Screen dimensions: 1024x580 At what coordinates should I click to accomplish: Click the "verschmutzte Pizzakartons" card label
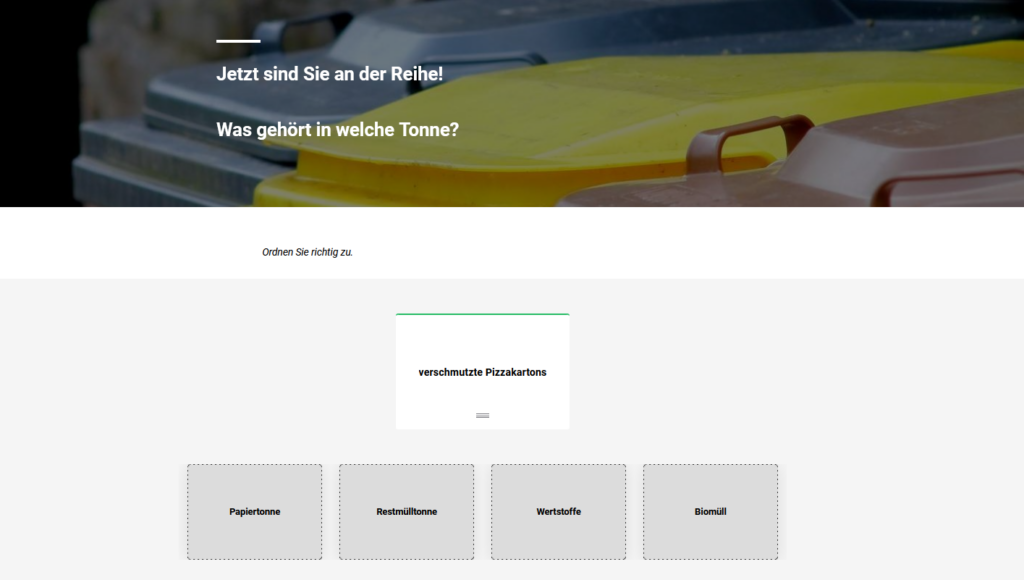[482, 372]
